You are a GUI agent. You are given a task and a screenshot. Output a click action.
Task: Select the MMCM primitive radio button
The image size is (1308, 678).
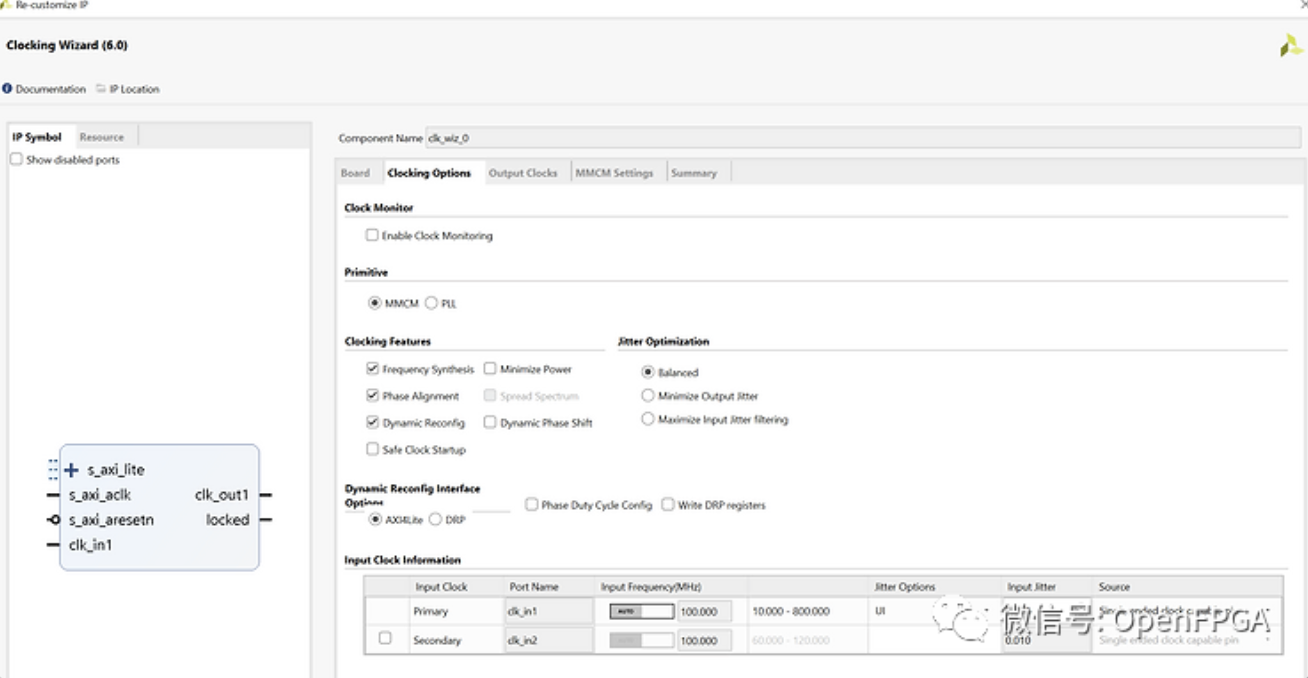375,303
